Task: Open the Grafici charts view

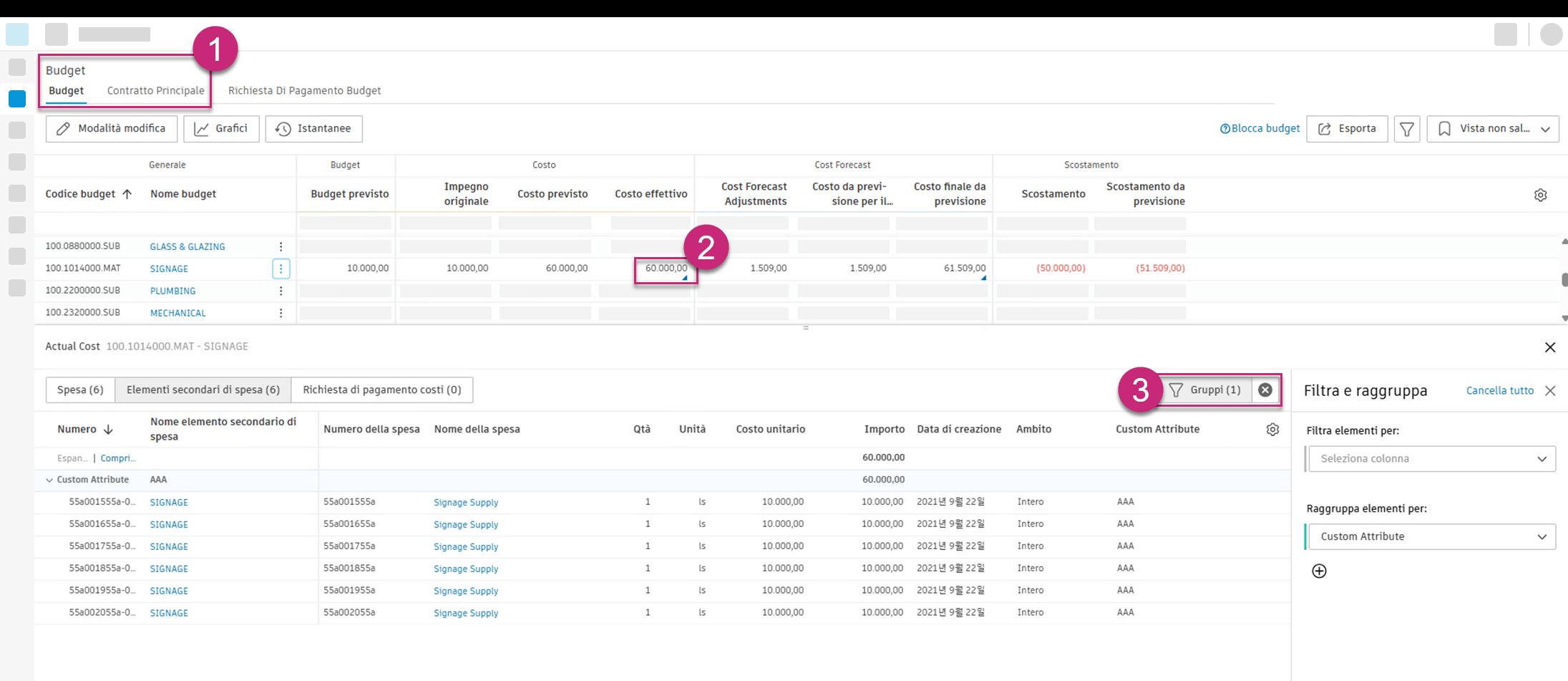Action: [221, 129]
